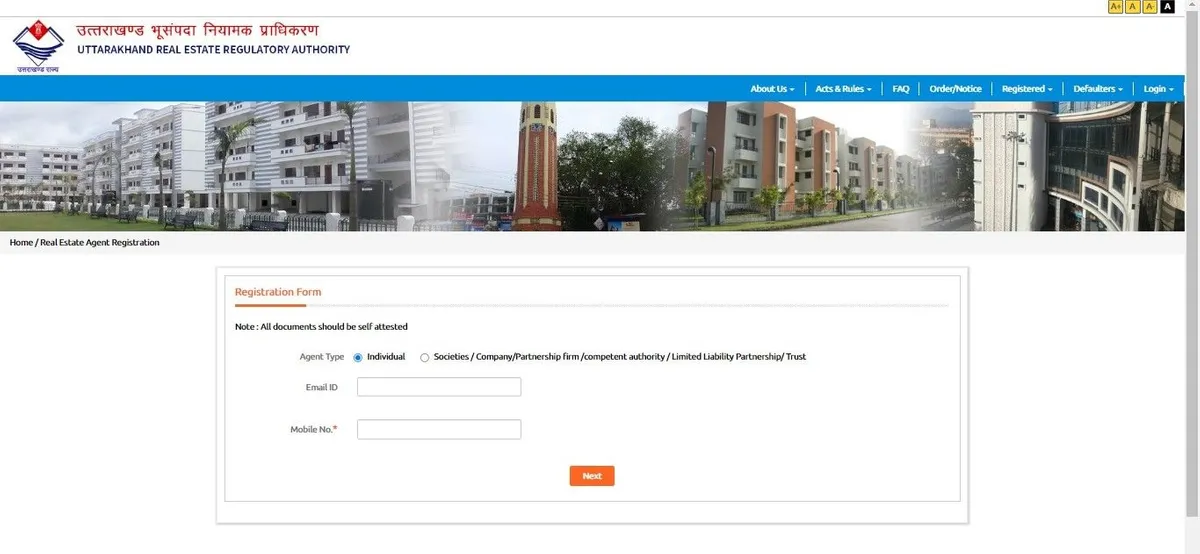Click the Uttarakhand state emblem logo

coord(37,45)
